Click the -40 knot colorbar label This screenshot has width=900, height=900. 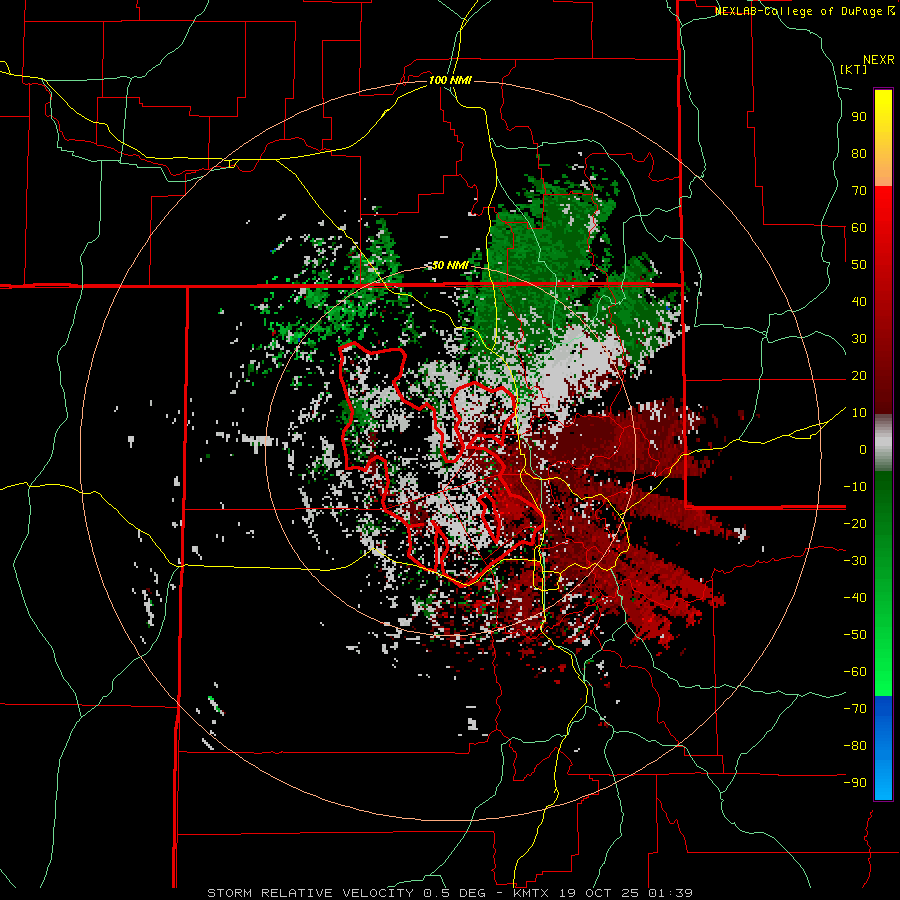(855, 598)
